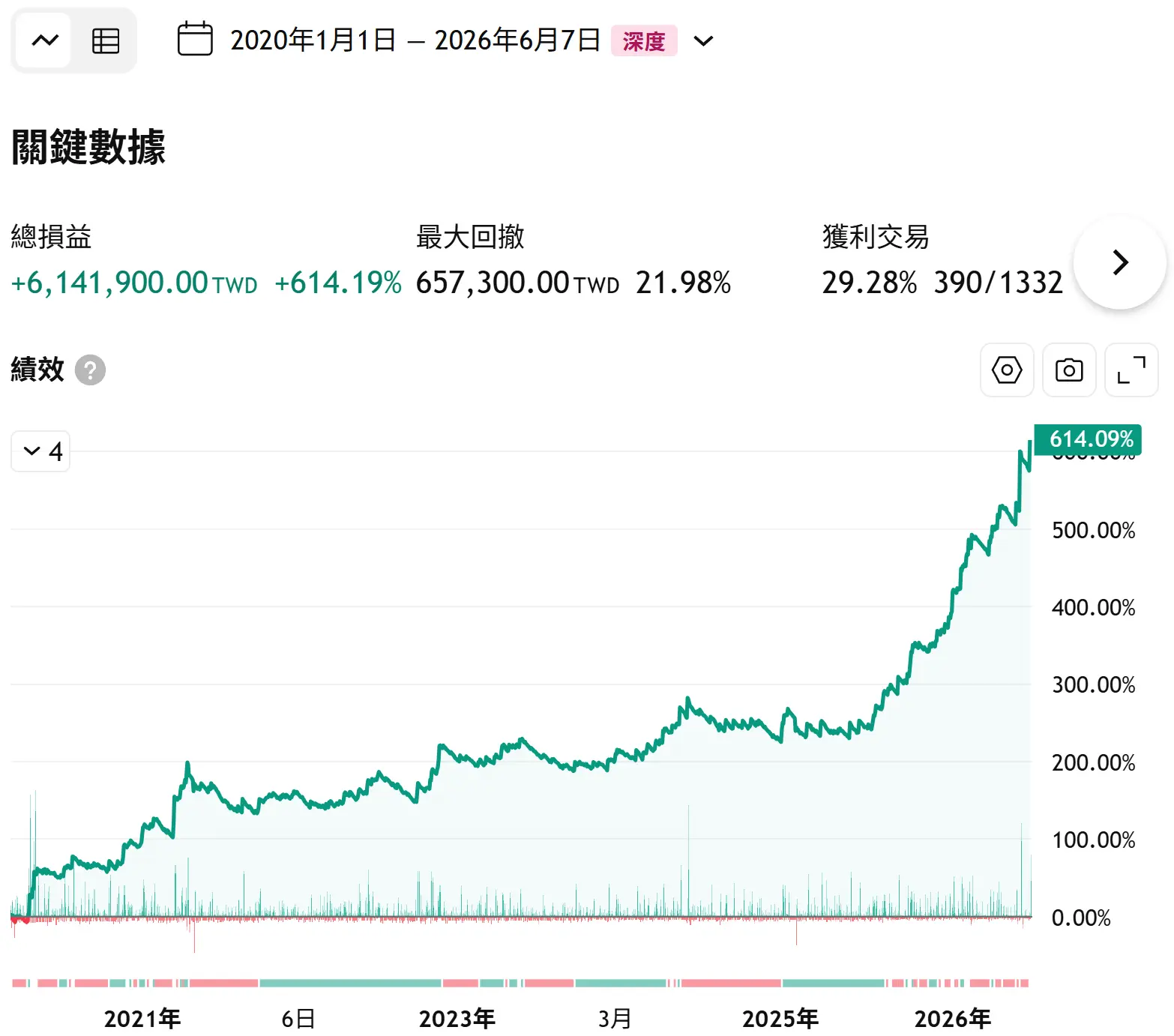Click the long green segment in trade strip
This screenshot has width=1174, height=1036.
(x=350, y=983)
